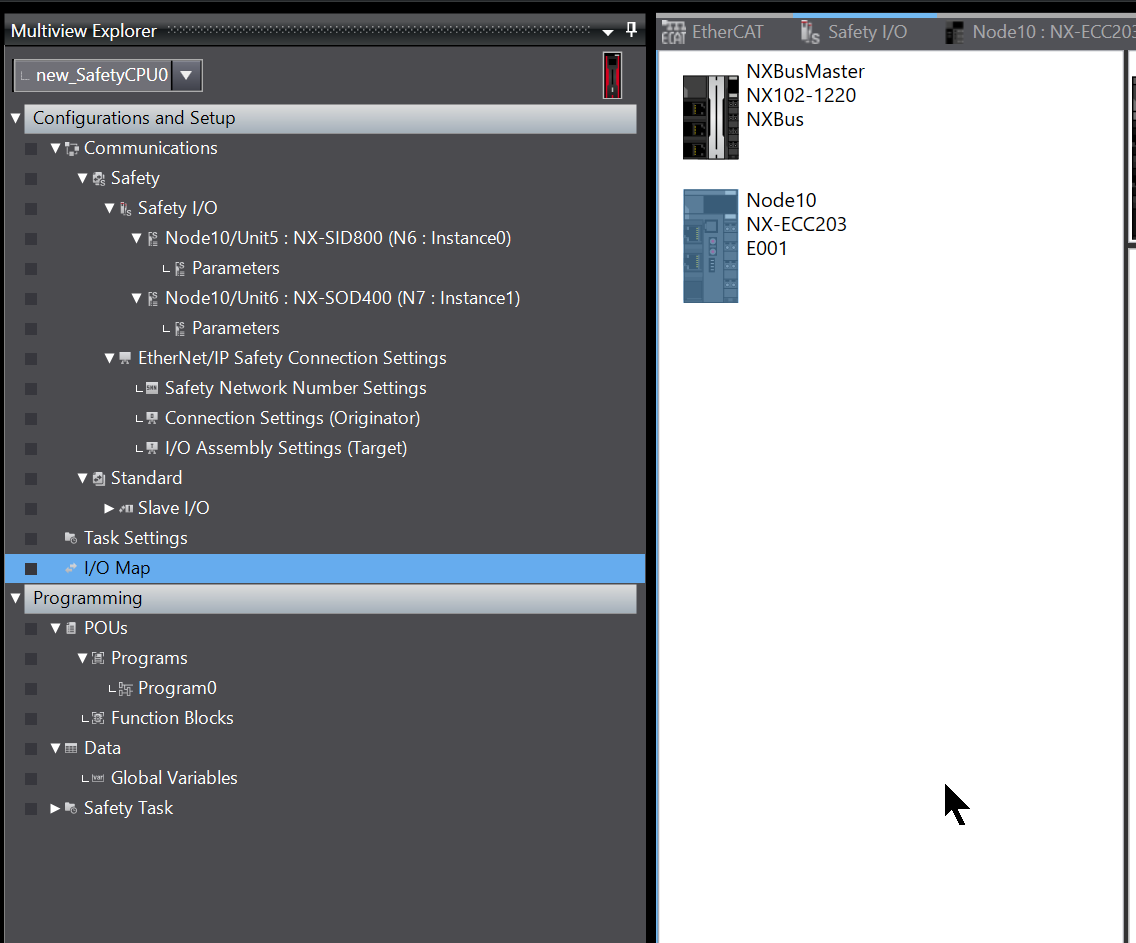Screen dimensions: 1136x943
Task: Open Multiview Explorer panel options arrow
Action: [608, 32]
